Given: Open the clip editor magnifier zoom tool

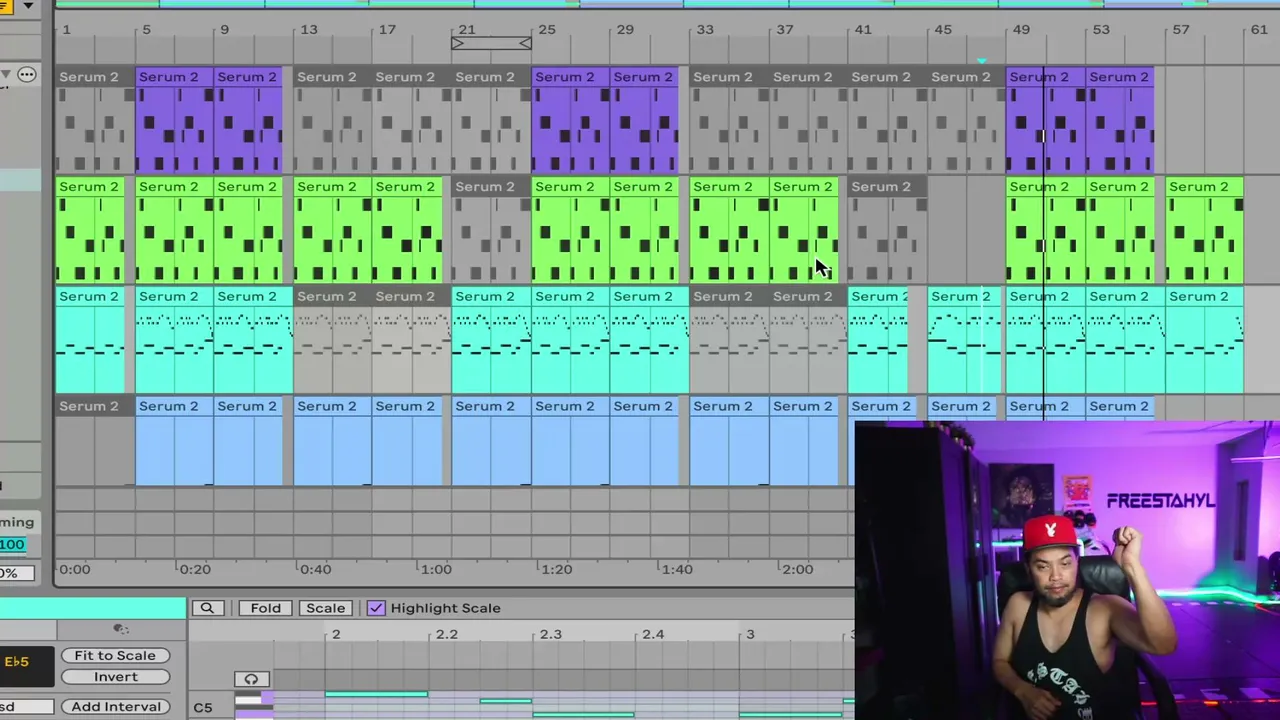Looking at the screenshot, I should (x=207, y=608).
